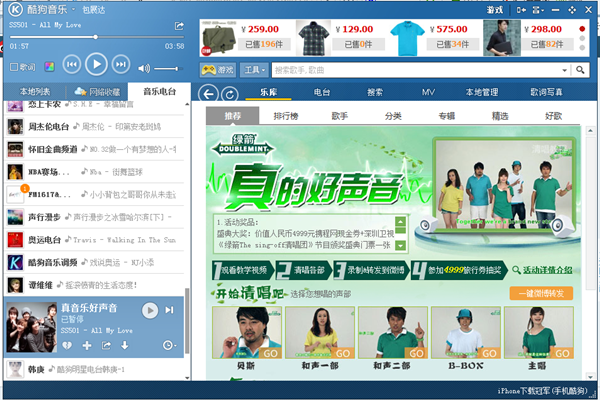Expand the KuGou title dropdown arrow
This screenshot has height=400, width=600.
tap(73, 9)
